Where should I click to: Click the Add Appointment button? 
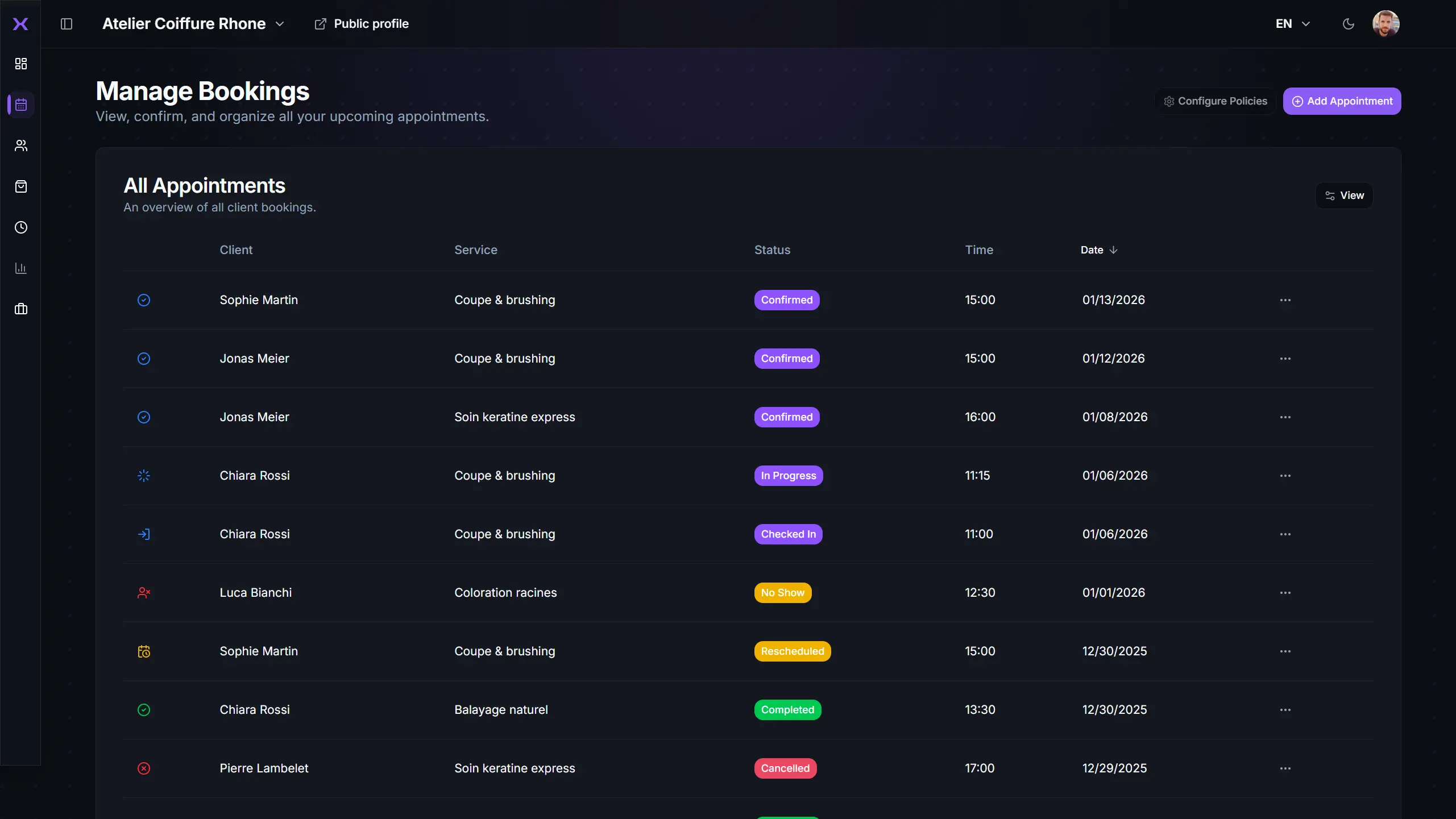[x=1342, y=101]
